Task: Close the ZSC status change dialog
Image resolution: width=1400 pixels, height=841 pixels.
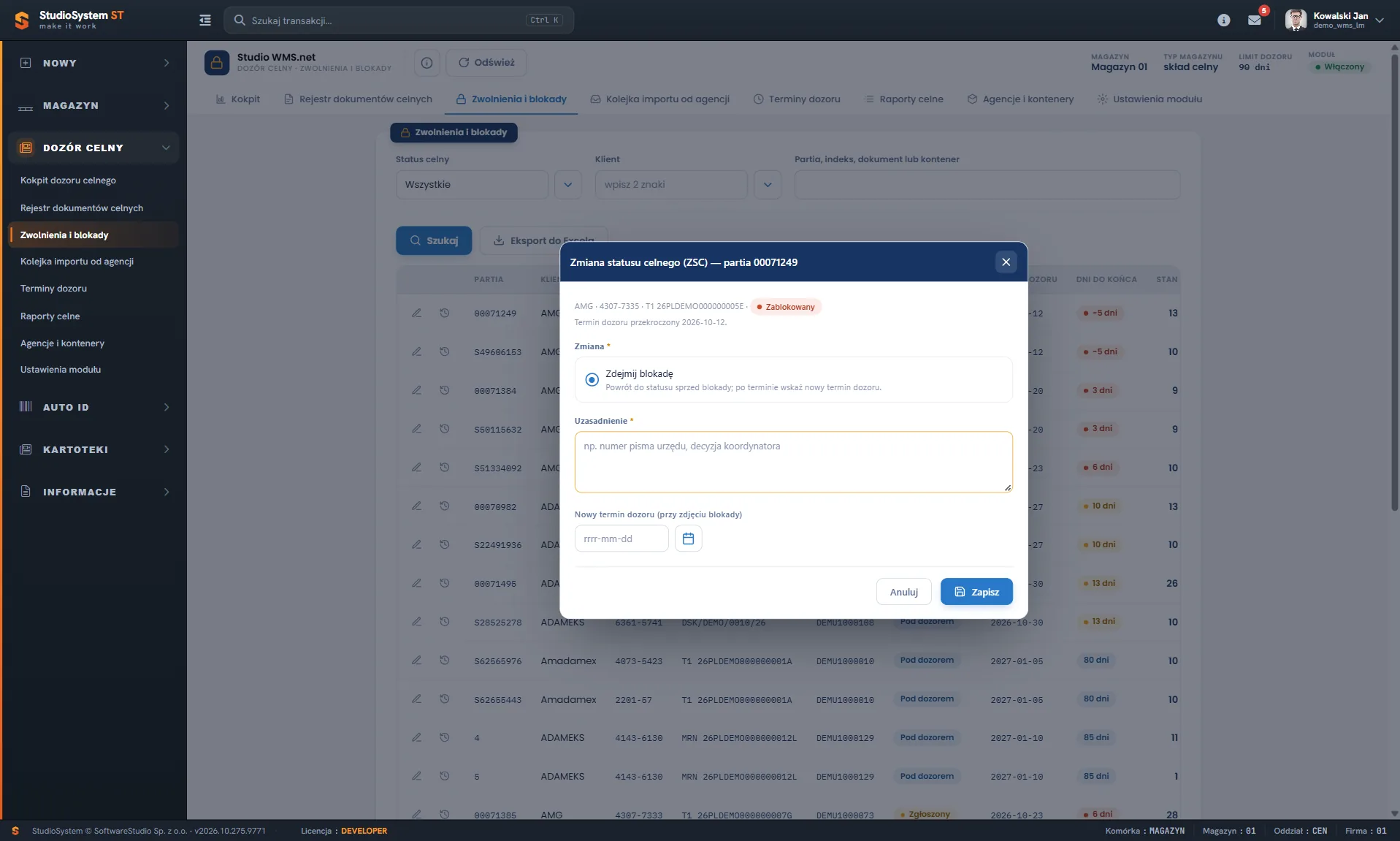Action: coord(1006,262)
